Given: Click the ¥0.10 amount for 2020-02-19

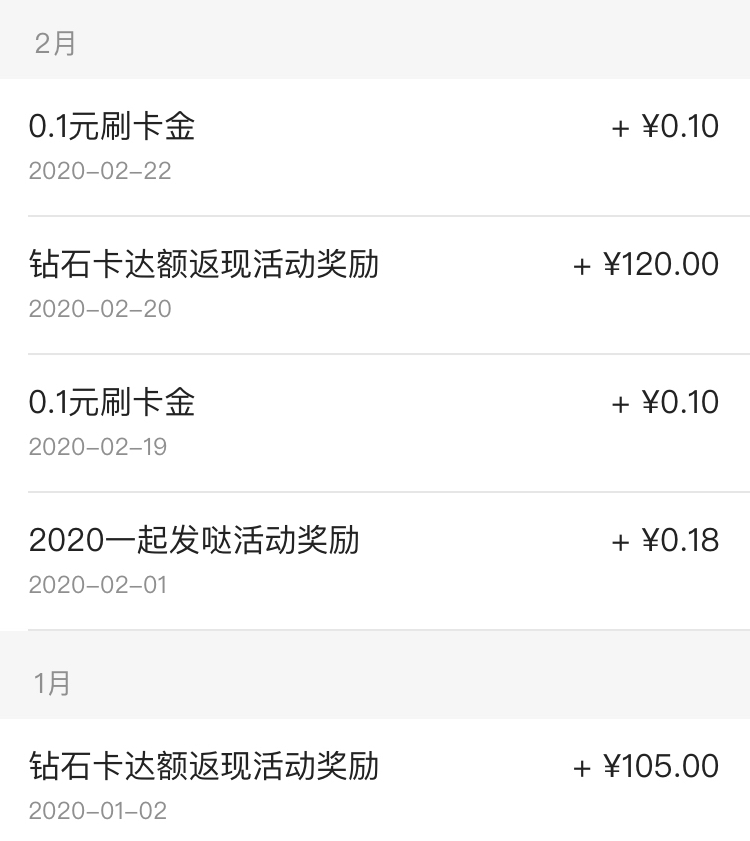Looking at the screenshot, I should [680, 402].
